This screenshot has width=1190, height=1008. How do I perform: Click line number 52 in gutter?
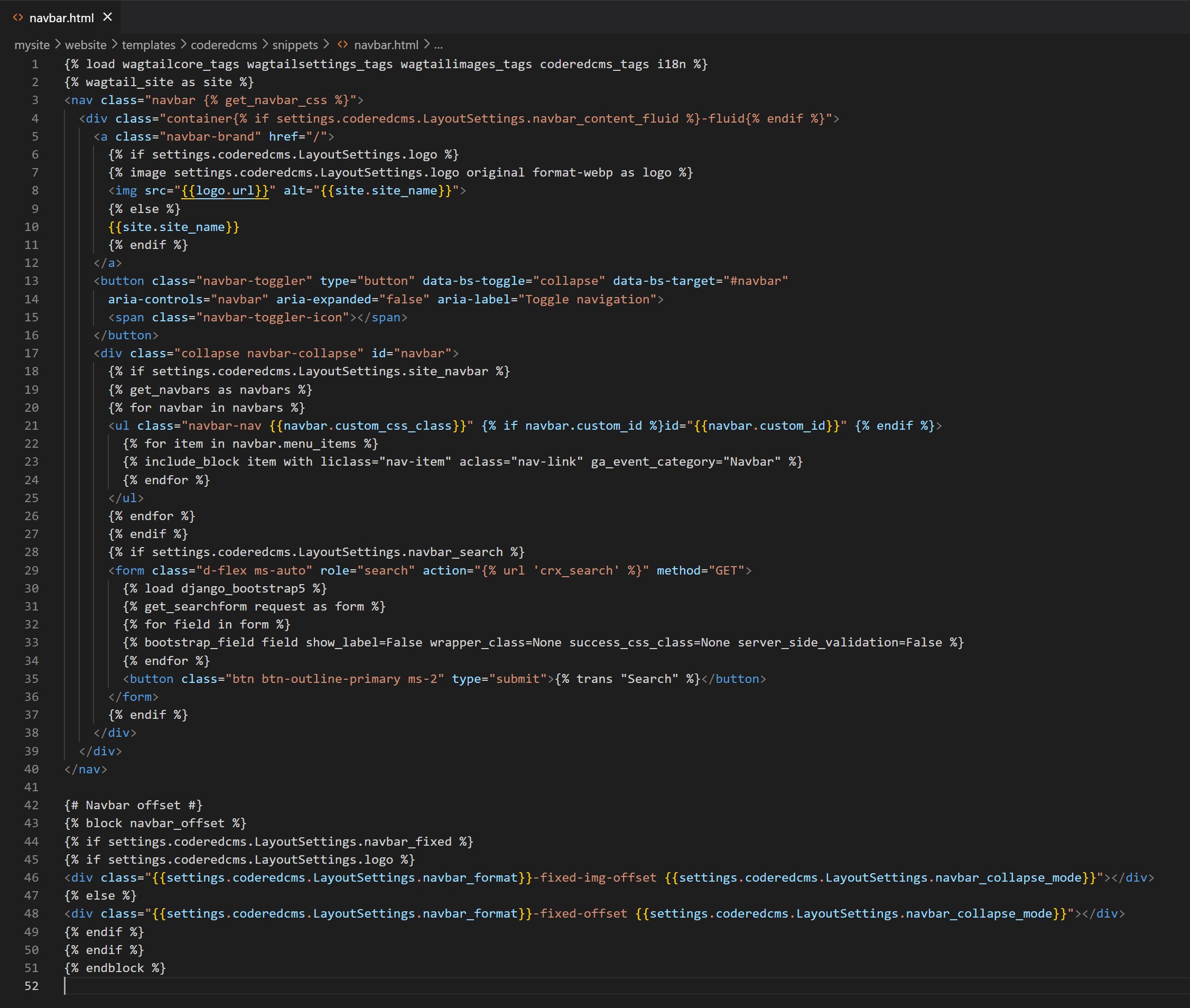[31, 986]
